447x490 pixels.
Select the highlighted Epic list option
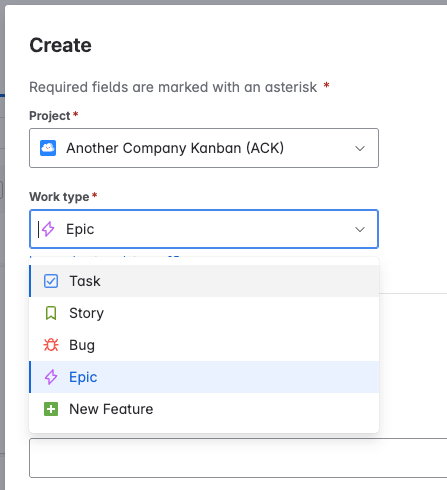(x=204, y=377)
